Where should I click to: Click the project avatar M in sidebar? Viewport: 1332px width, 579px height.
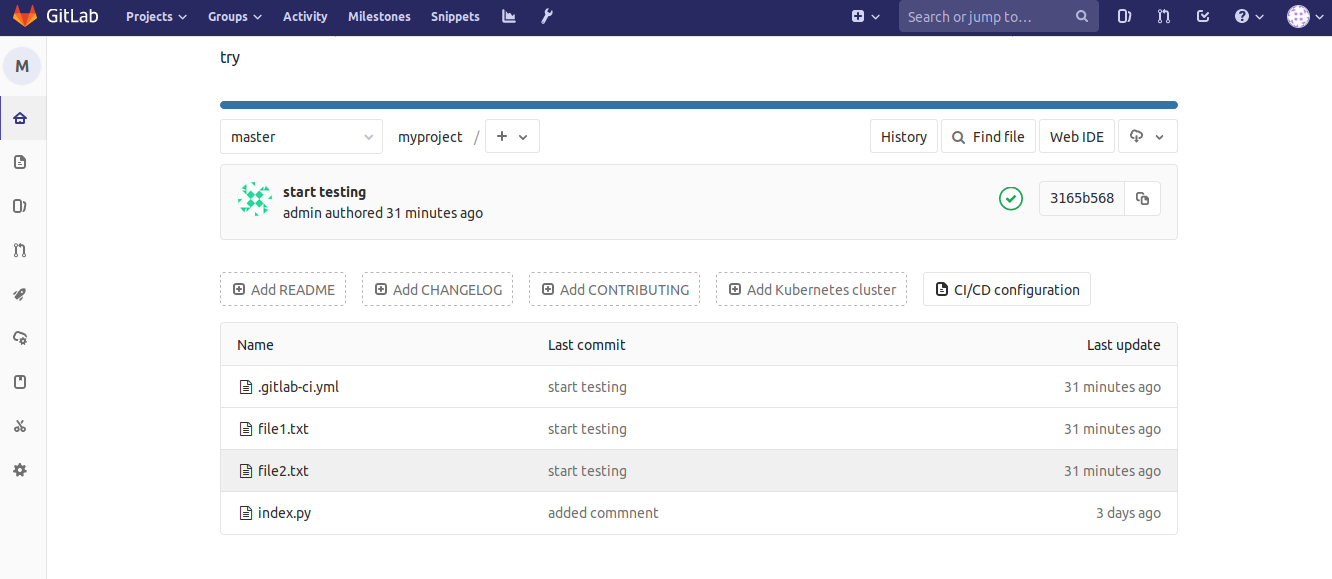click(x=22, y=67)
